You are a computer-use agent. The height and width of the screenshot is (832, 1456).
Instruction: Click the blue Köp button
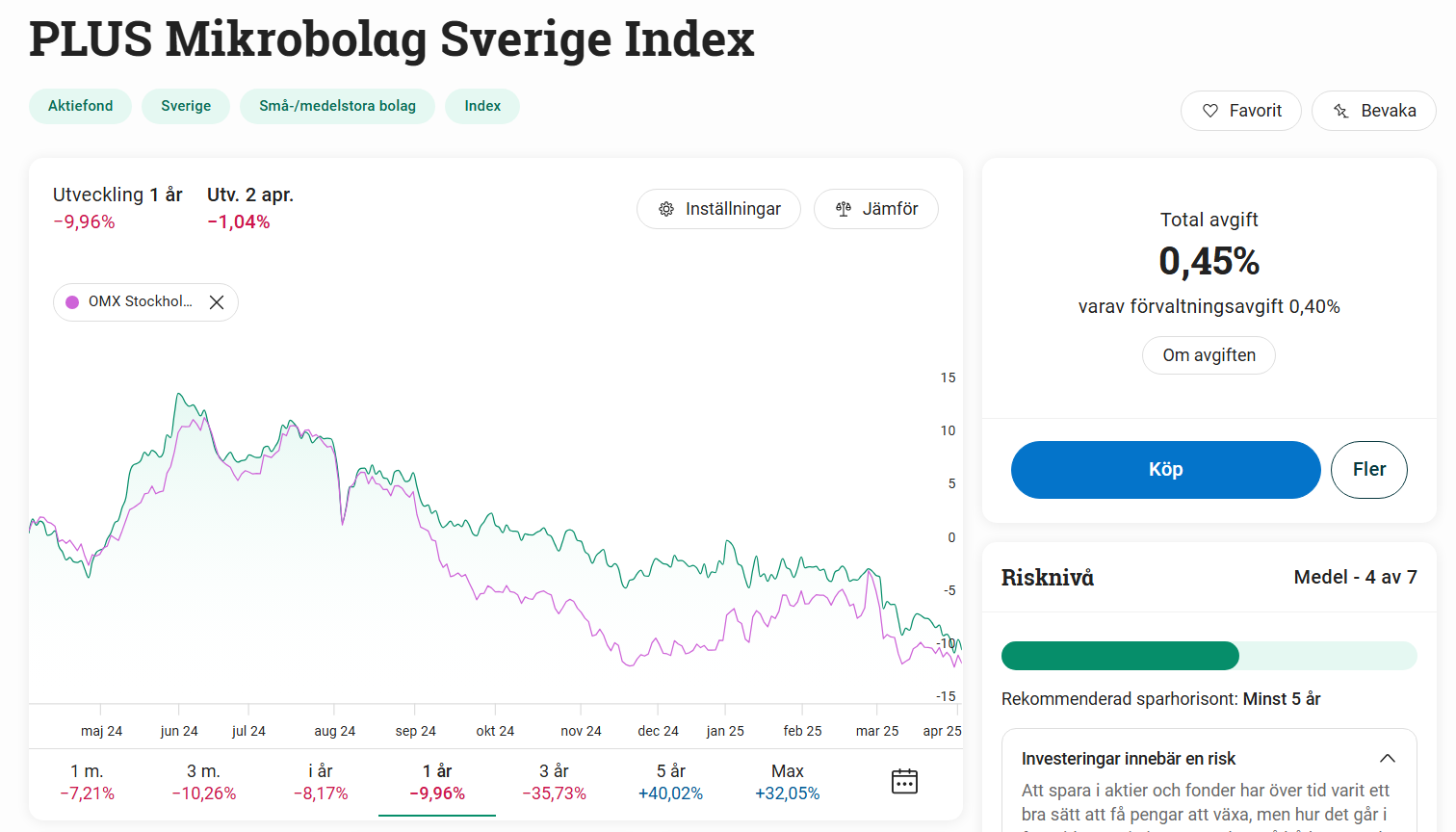[1165, 470]
